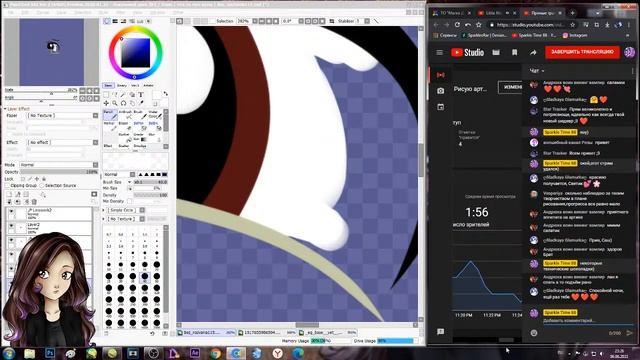Swap foreground and background colors arrow

(x=166, y=94)
